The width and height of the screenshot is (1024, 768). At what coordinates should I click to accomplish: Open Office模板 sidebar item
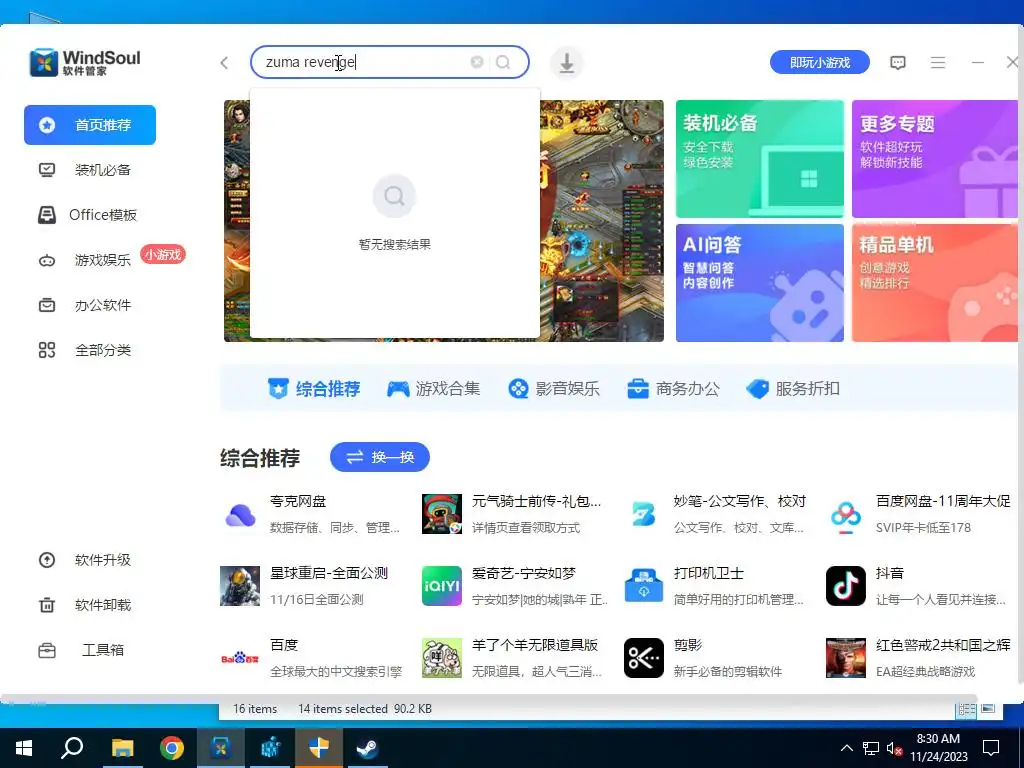[x=90, y=215]
